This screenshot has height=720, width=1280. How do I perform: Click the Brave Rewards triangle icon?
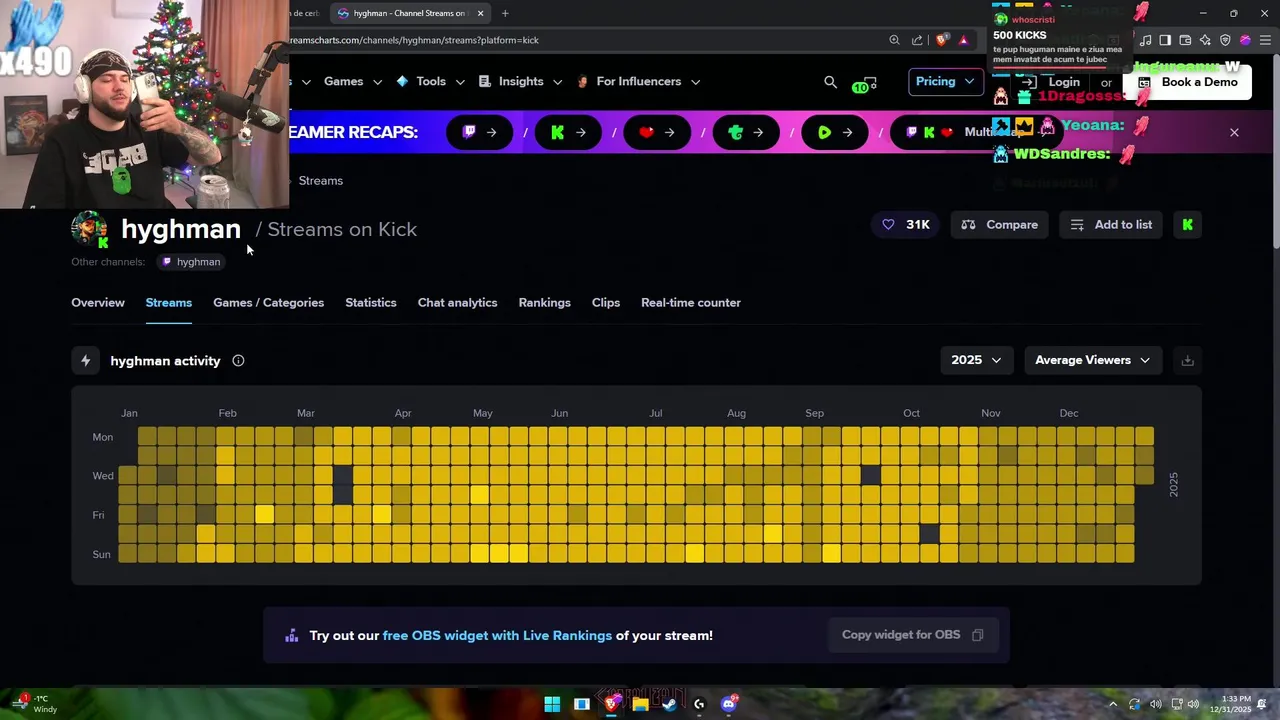[963, 40]
